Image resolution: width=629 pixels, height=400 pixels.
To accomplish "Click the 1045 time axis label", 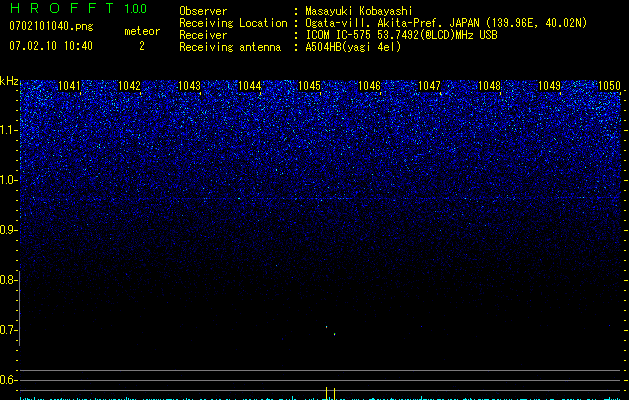I will point(309,85).
